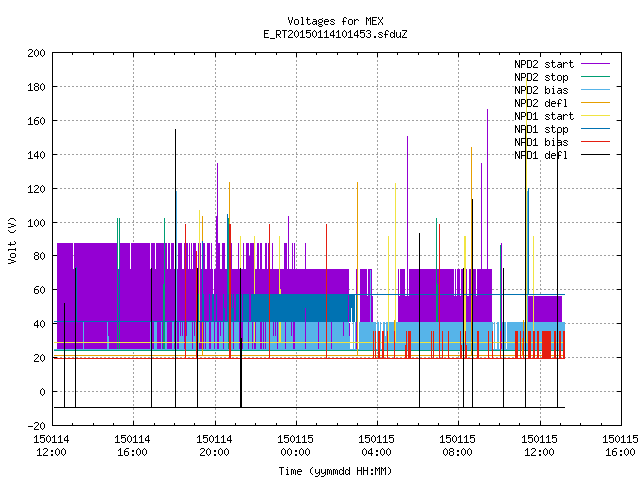Select the NPD1 start legend entry

point(544,116)
